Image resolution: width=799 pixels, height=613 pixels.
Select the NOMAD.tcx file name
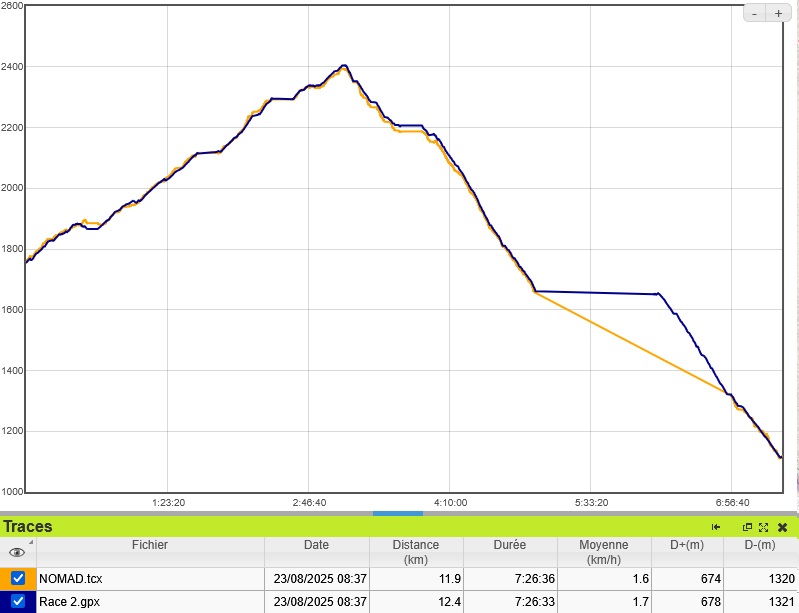coord(70,578)
